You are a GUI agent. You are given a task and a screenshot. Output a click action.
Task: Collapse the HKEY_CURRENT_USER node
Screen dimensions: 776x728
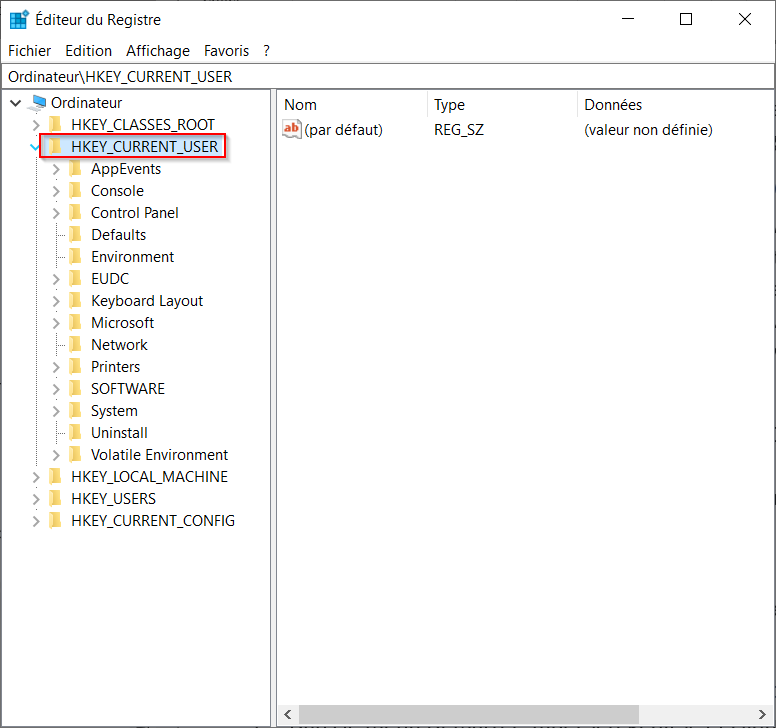pos(35,147)
